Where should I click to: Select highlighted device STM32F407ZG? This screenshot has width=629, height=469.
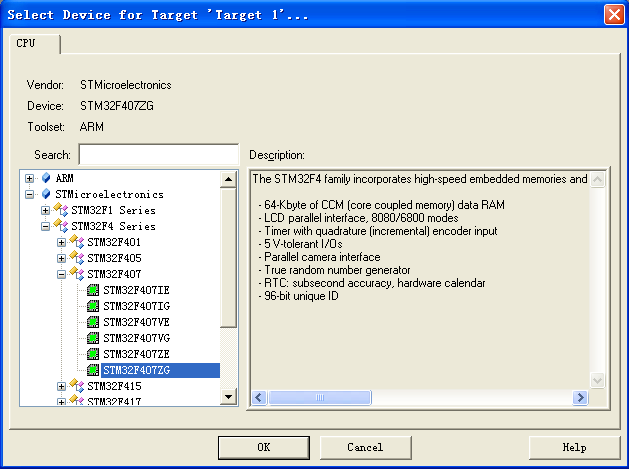pyautogui.click(x=160, y=370)
